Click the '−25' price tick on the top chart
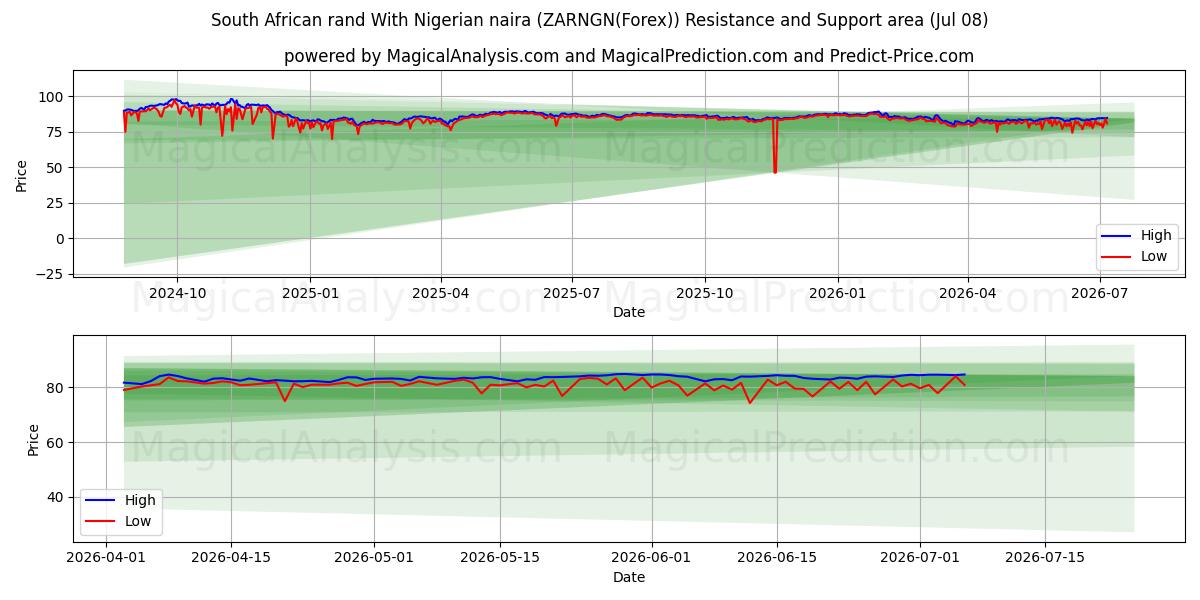Viewport: 1200px width, 600px height. coord(49,274)
